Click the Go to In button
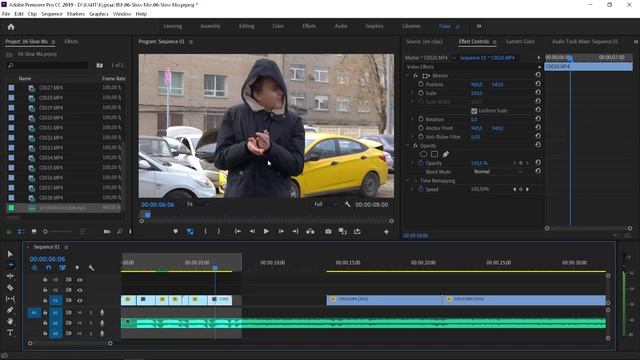Image resolution: width=640 pixels, height=360 pixels. [x=238, y=231]
